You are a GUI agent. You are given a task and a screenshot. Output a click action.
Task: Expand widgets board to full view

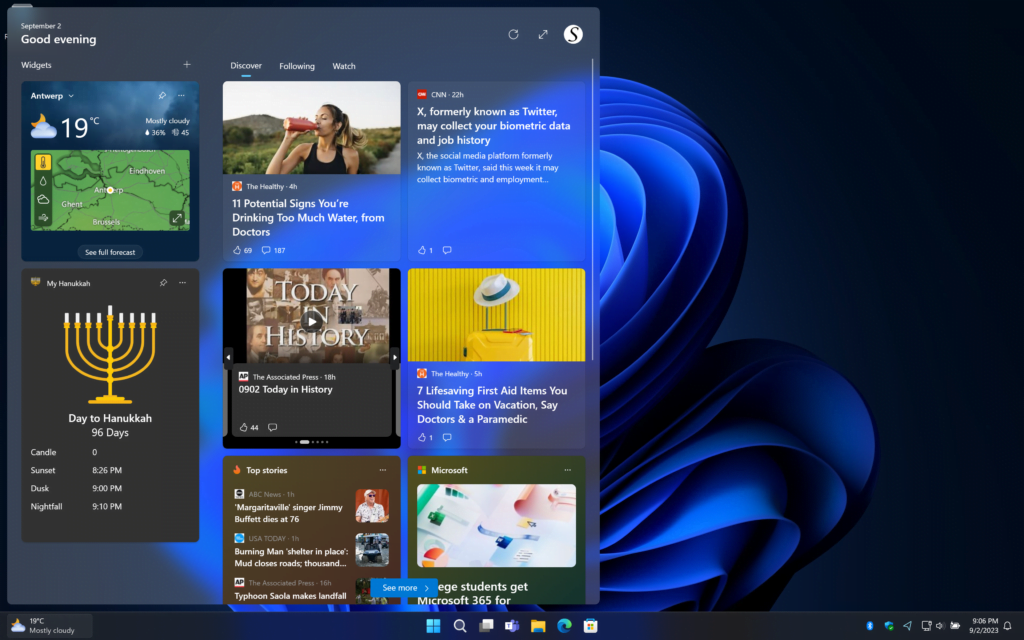coord(543,35)
